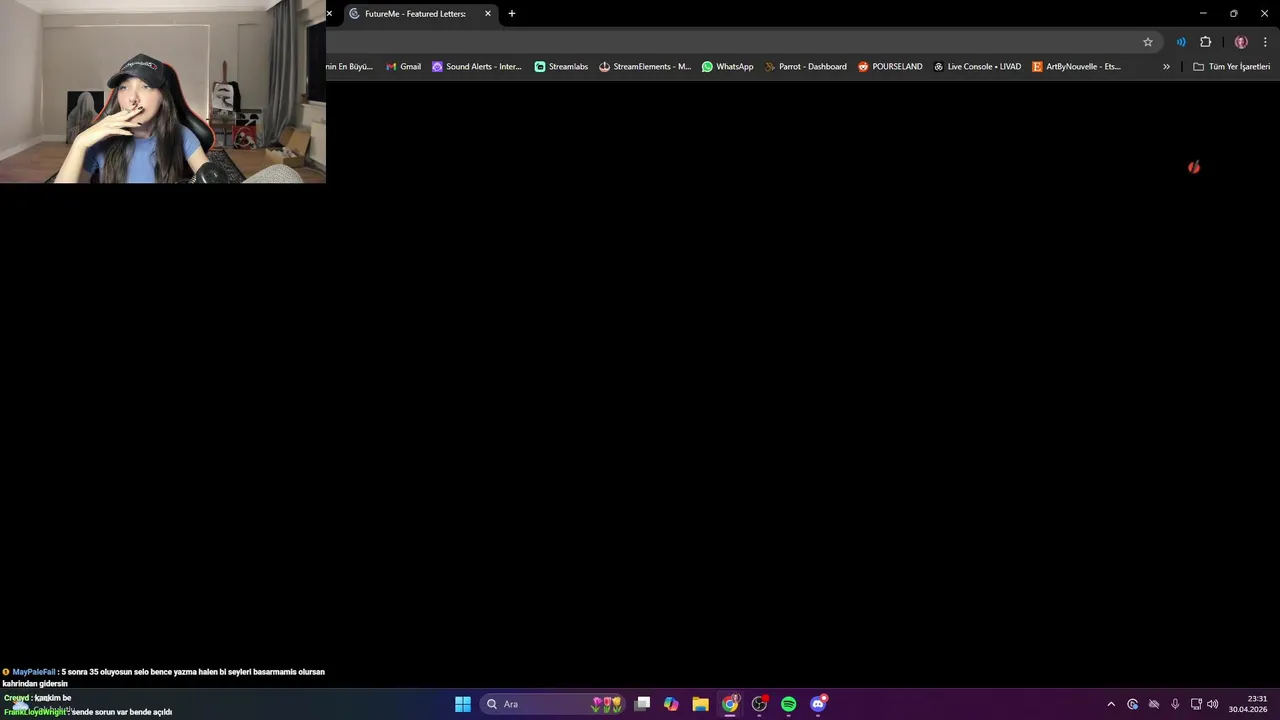Click the microphone icon in the system tray
The width and height of the screenshot is (1280, 720).
click(1175, 704)
